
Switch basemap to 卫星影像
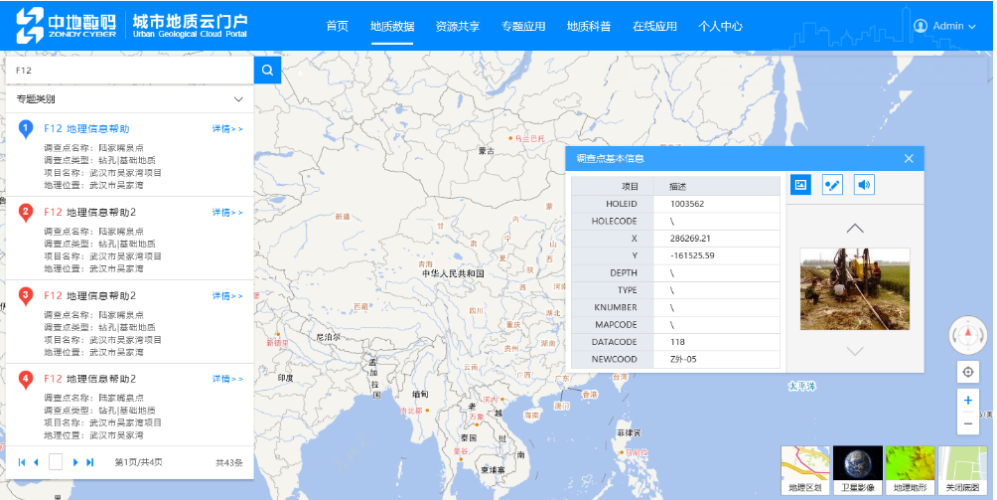(x=858, y=470)
